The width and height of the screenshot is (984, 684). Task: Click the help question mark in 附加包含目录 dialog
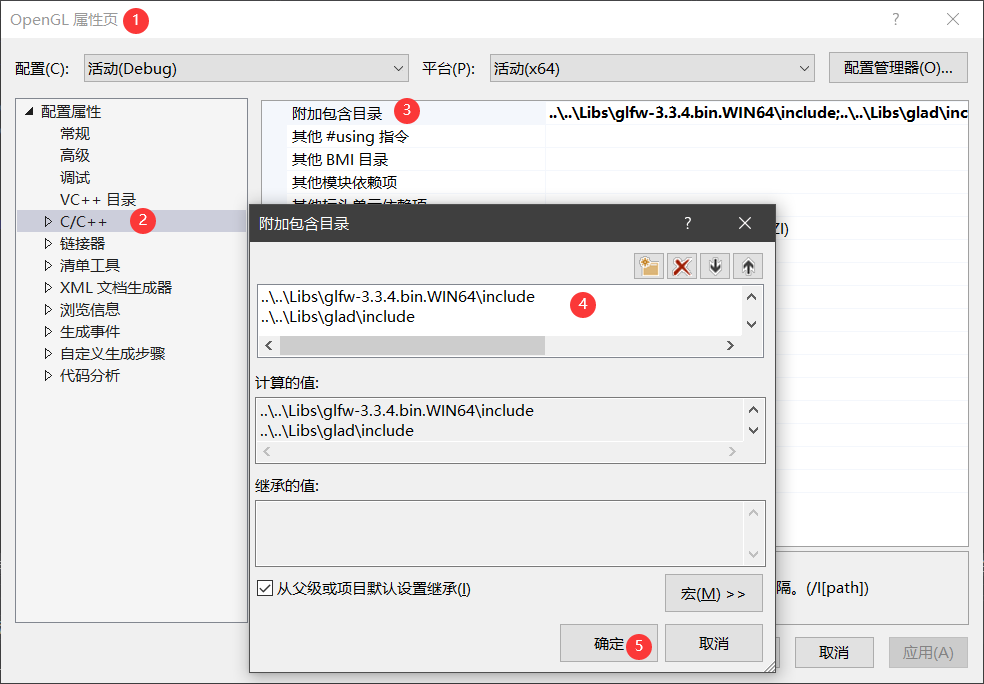pyautogui.click(x=688, y=223)
